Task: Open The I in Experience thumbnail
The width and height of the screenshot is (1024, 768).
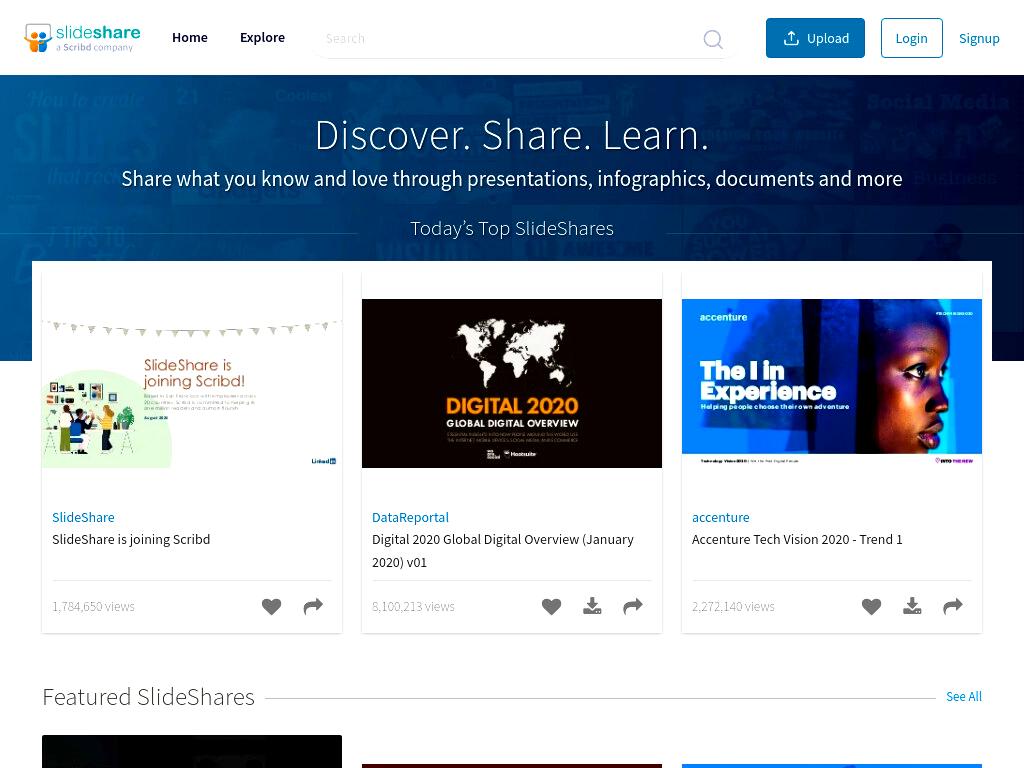Action: [x=832, y=383]
